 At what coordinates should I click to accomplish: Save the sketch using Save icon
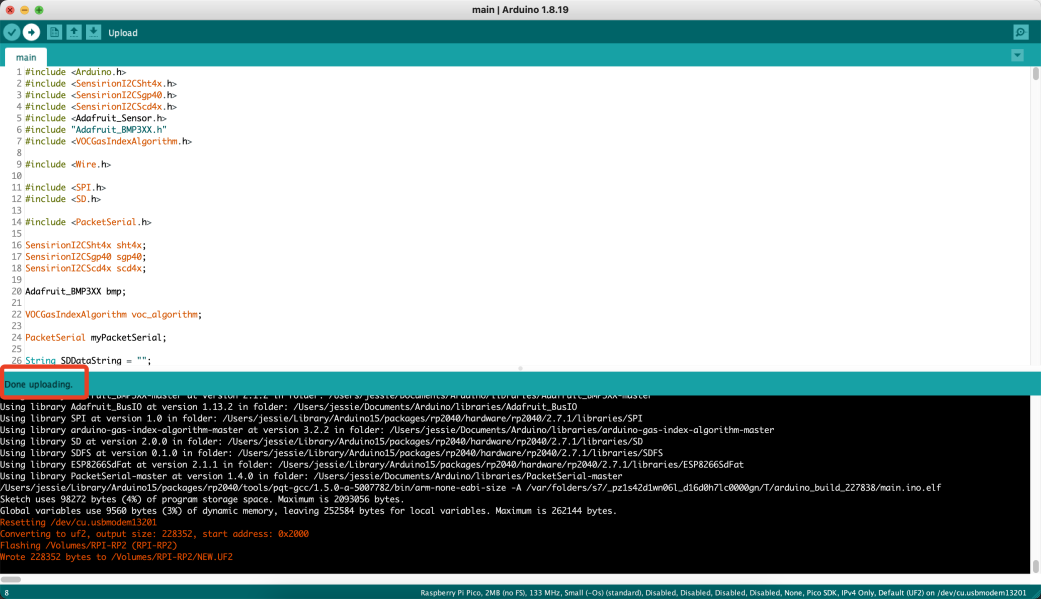coord(93,32)
